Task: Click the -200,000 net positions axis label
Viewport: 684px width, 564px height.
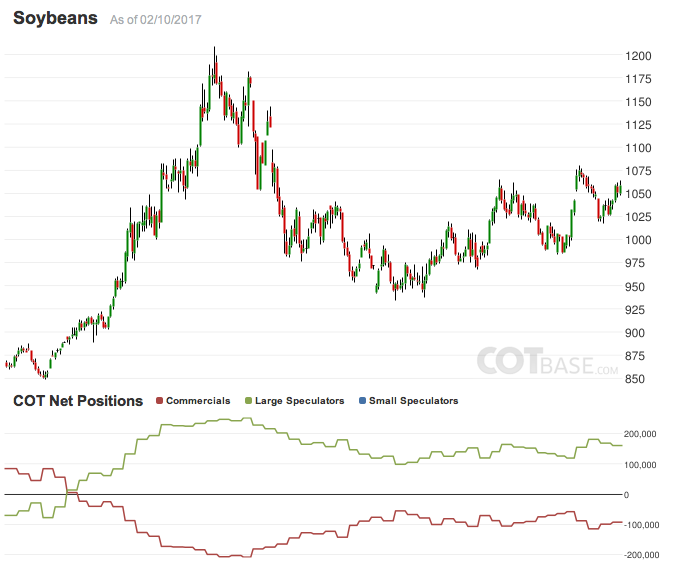Action: click(x=641, y=555)
